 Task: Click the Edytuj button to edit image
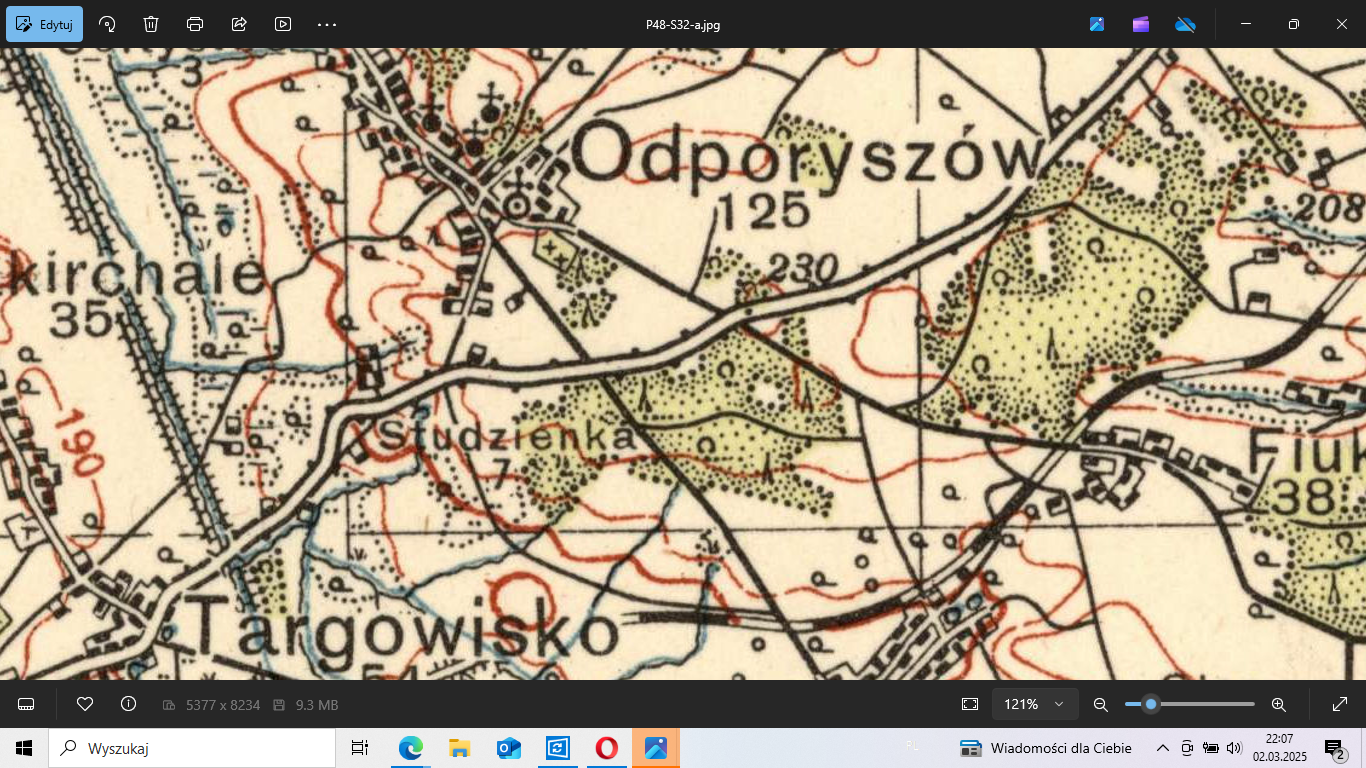coord(45,24)
